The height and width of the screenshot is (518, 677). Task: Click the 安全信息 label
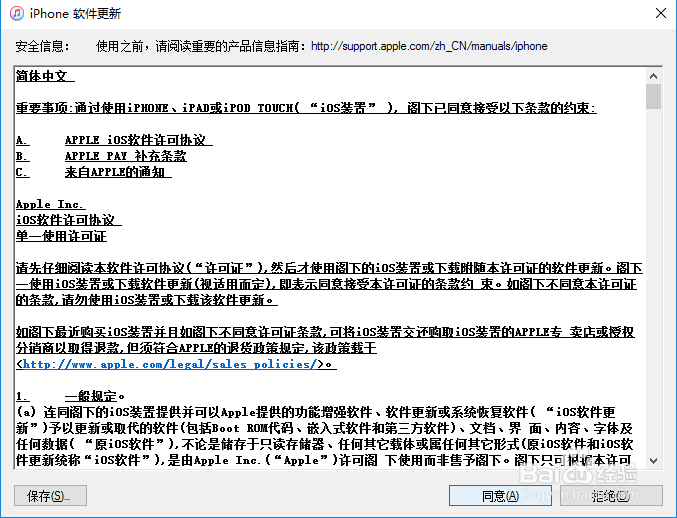(42, 46)
